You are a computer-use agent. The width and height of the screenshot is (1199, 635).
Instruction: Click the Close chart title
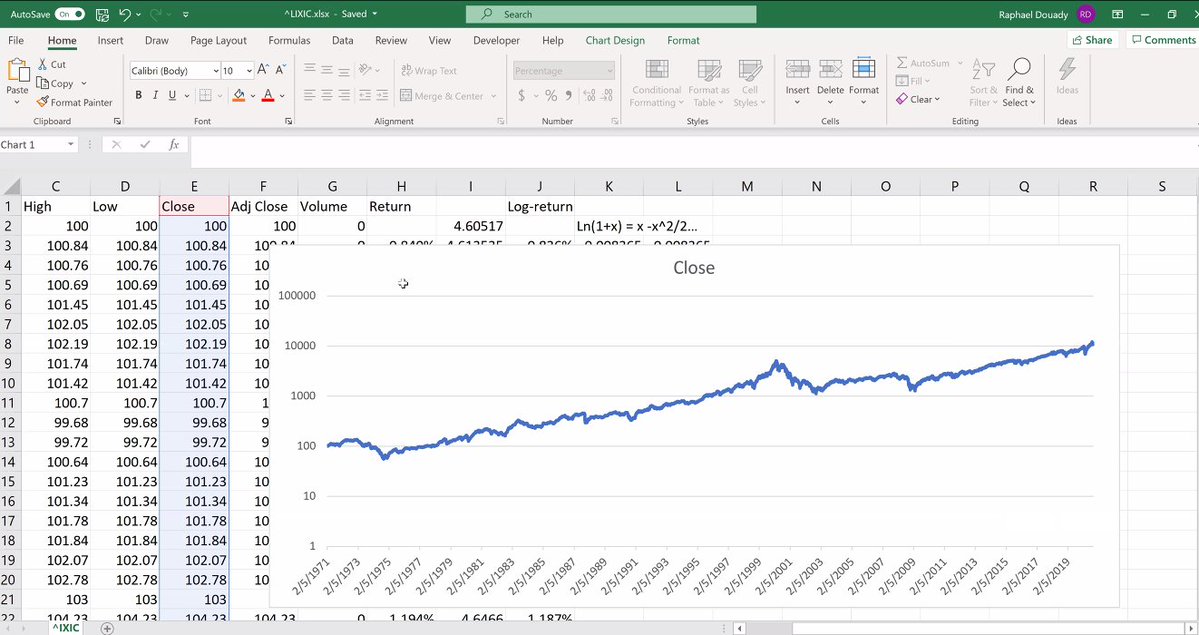click(x=694, y=268)
